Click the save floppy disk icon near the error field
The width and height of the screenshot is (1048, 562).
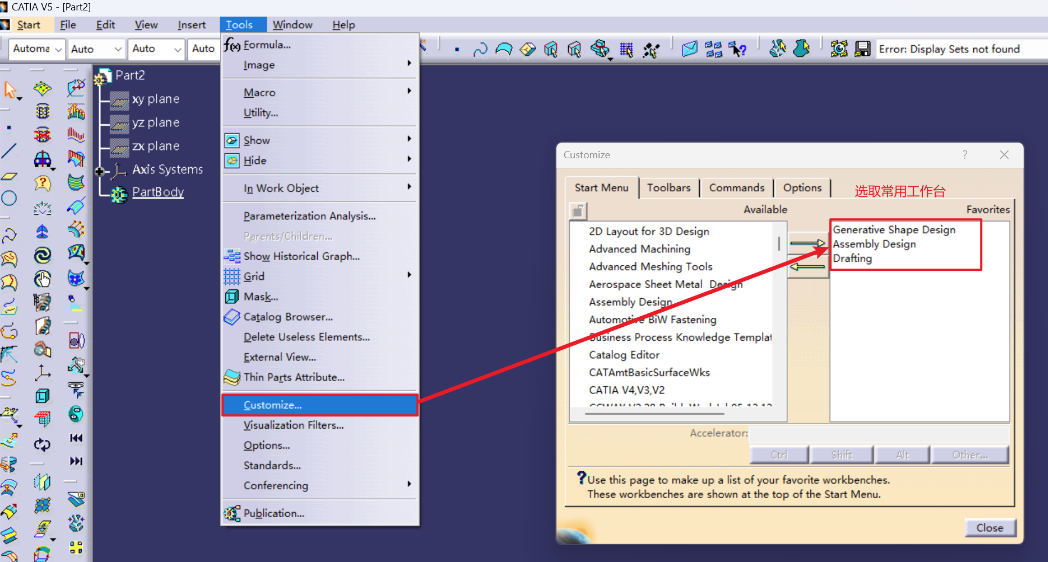[x=862, y=49]
